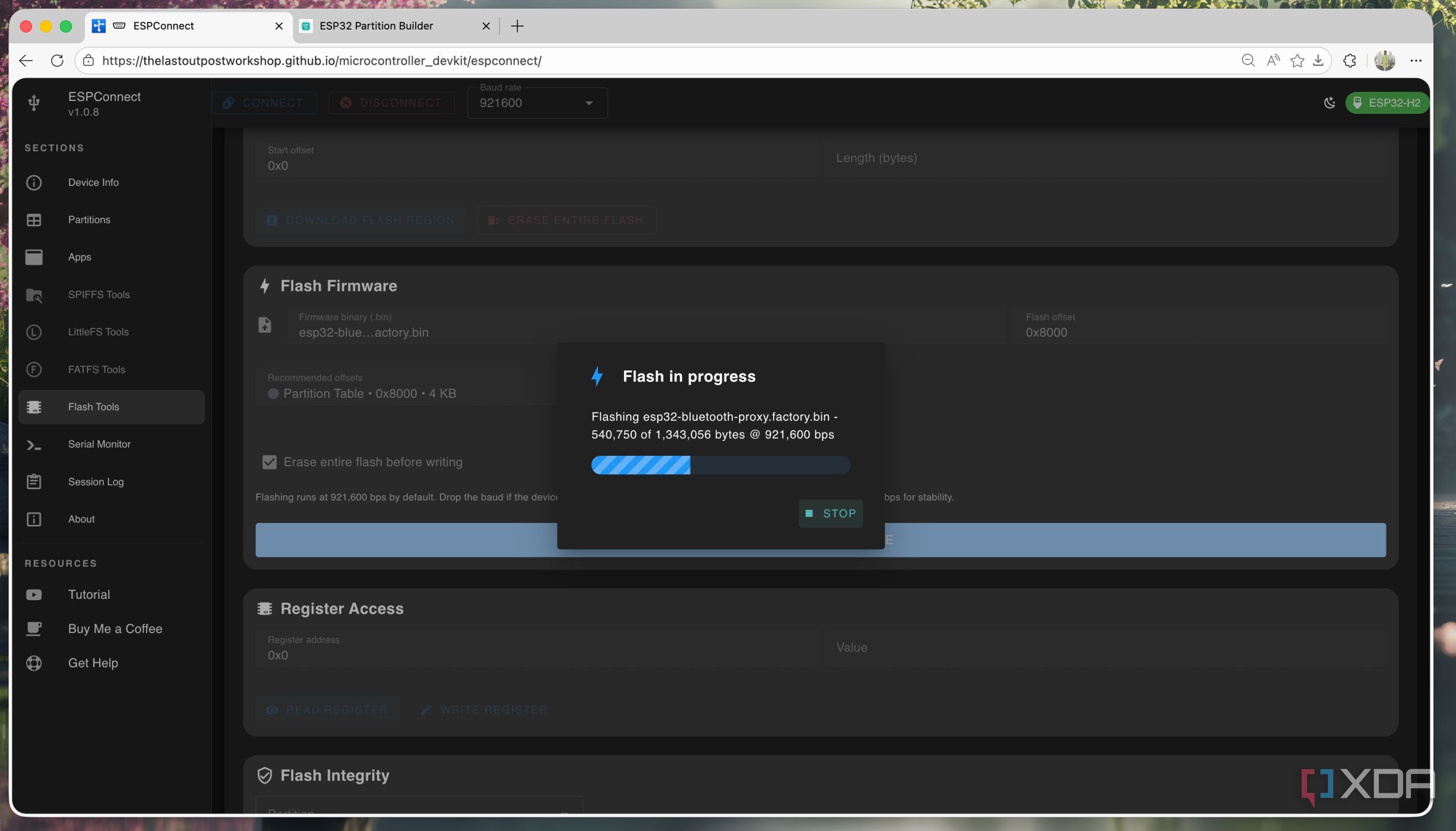
Task: Select the Partition Table recommended offset
Action: [x=362, y=394]
